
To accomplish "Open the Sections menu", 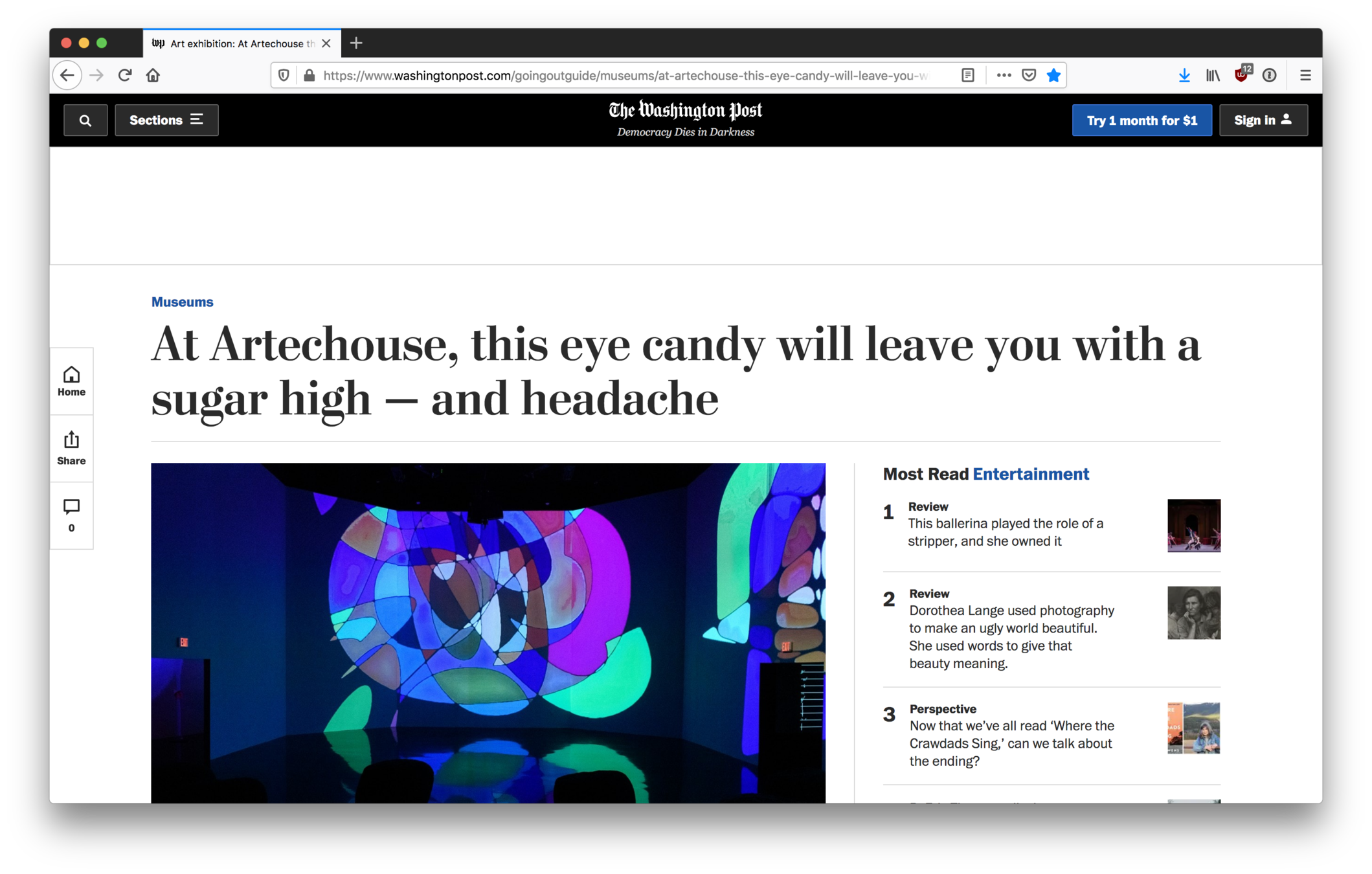I will coord(166,120).
